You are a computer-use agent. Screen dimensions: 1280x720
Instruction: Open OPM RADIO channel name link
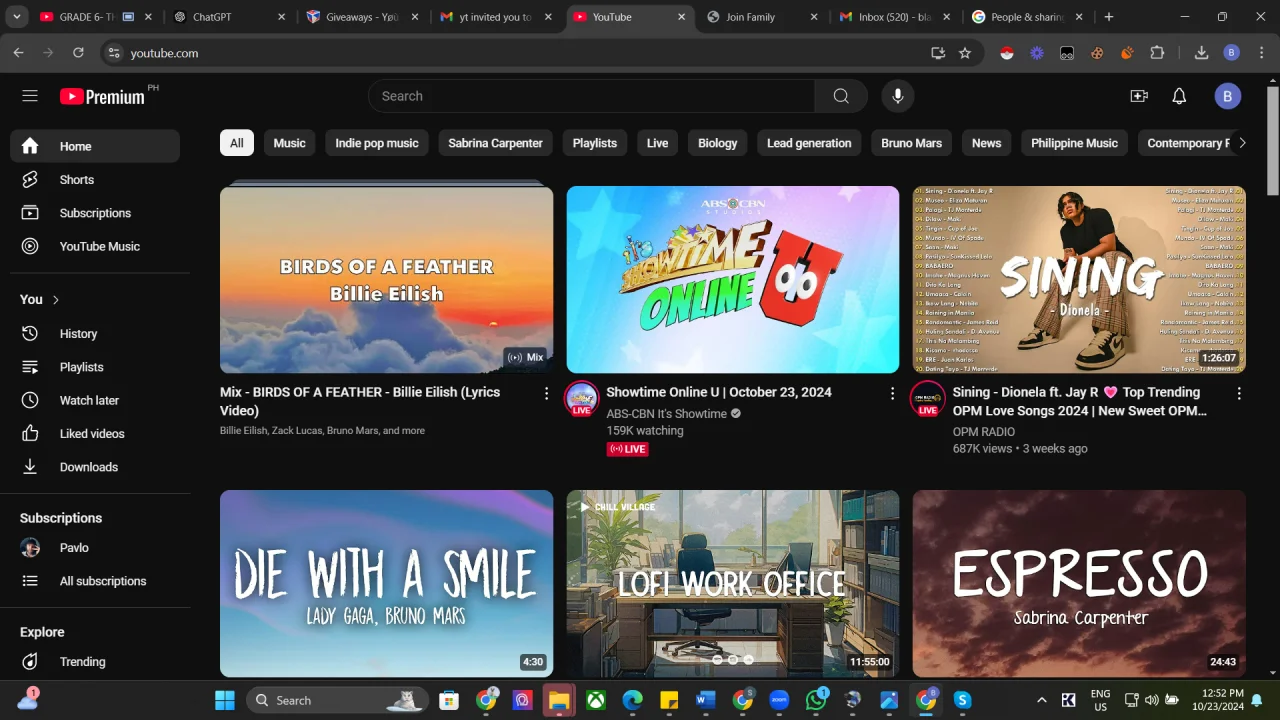coord(984,432)
